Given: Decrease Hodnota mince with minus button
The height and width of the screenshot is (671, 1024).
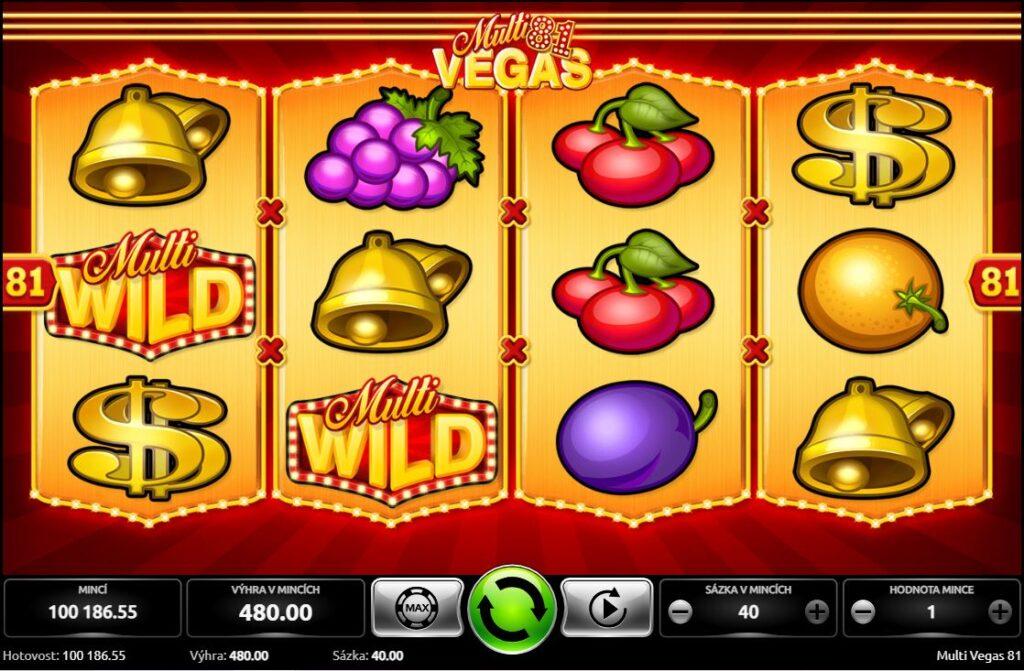Looking at the screenshot, I should (863, 612).
